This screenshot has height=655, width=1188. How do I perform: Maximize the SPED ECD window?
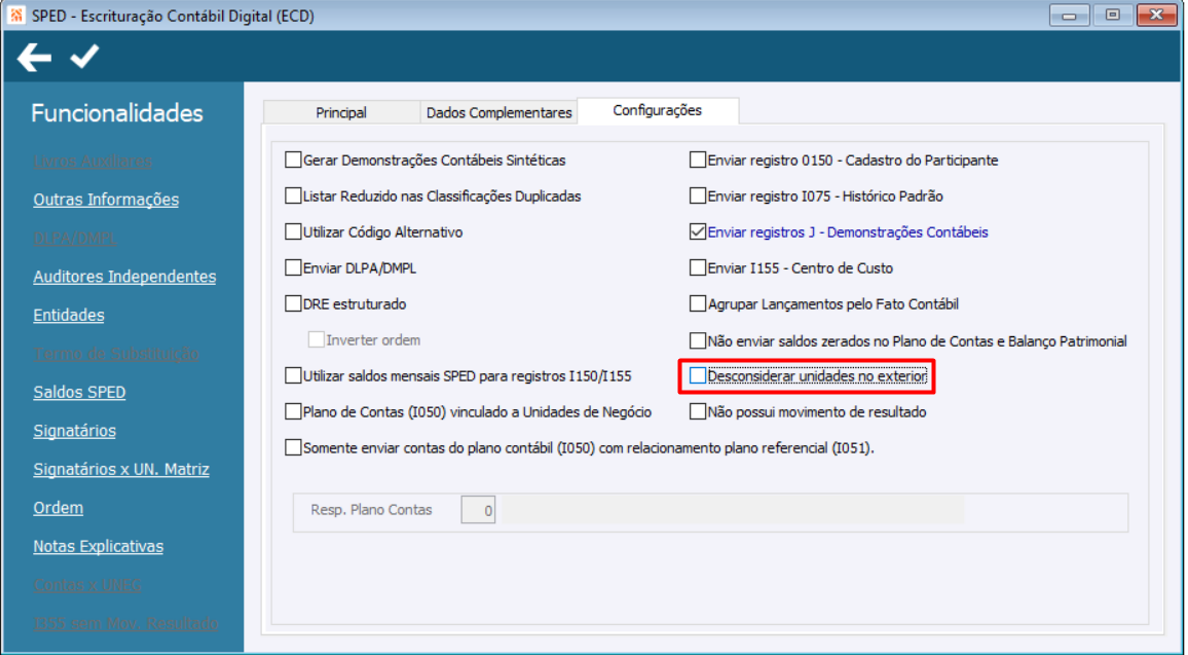tap(1112, 15)
